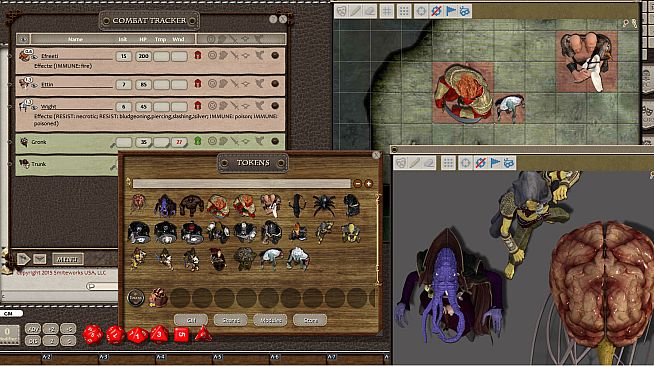Expand all targeting sections from the tracker header

pos(211,39)
